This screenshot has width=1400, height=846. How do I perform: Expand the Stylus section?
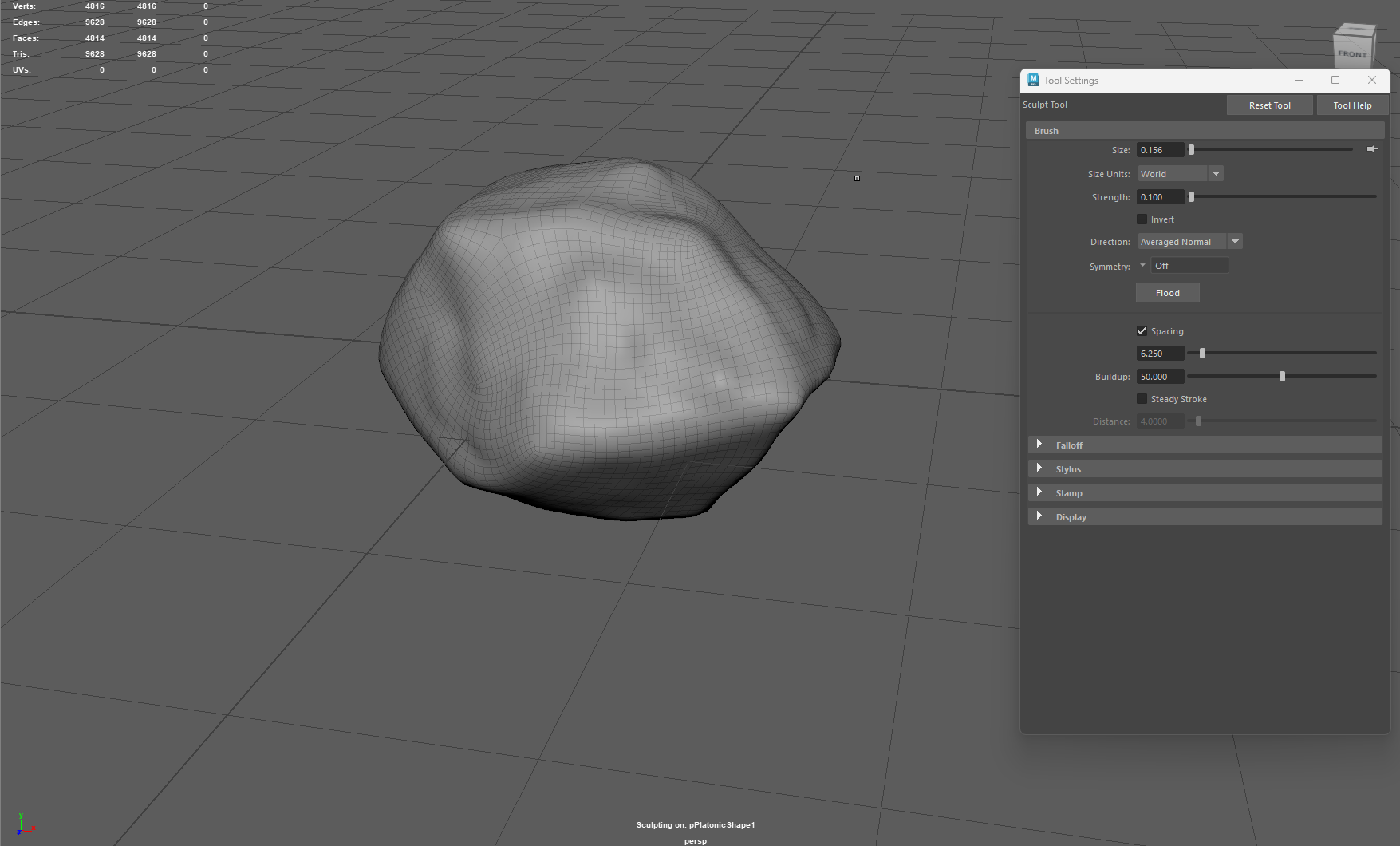1205,468
